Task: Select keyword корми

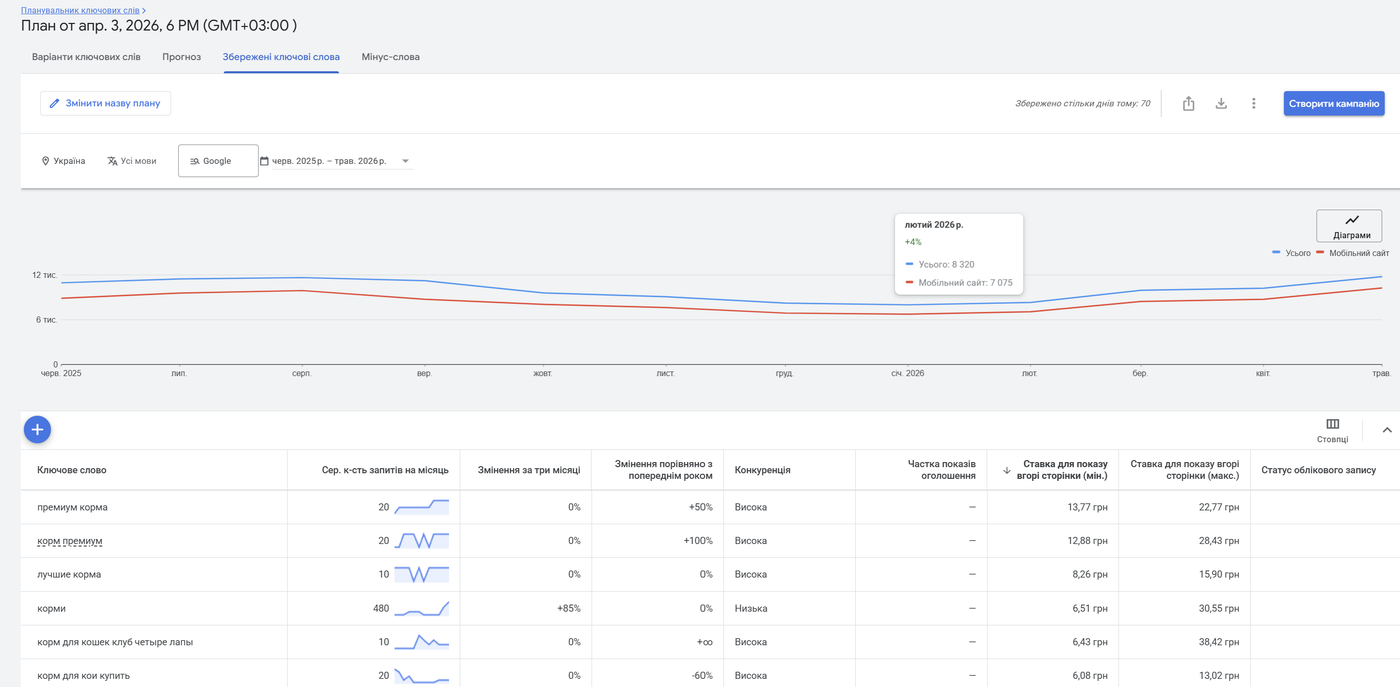Action: (x=51, y=608)
